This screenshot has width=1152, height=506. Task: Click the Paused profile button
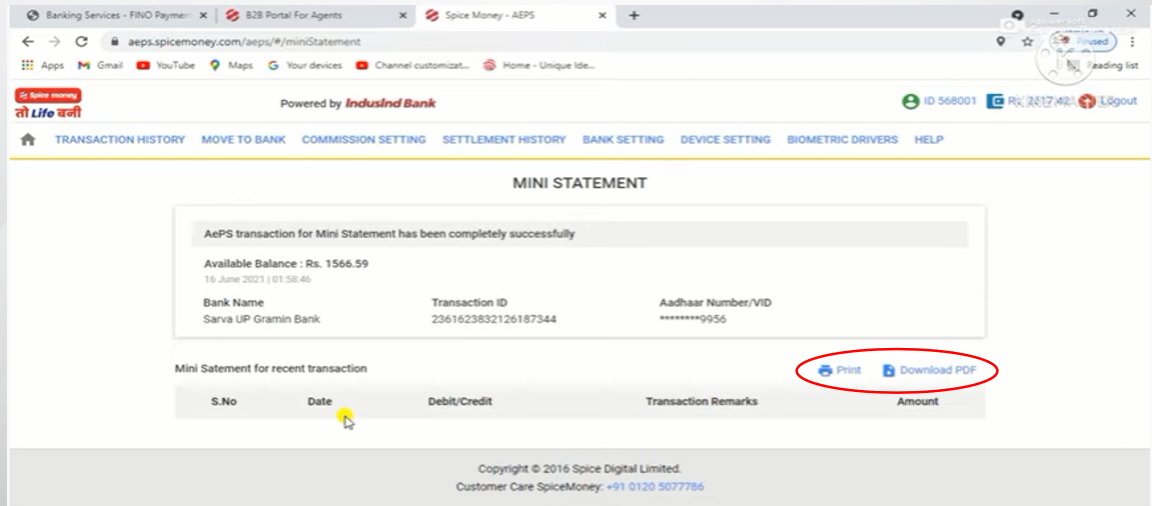(1084, 42)
